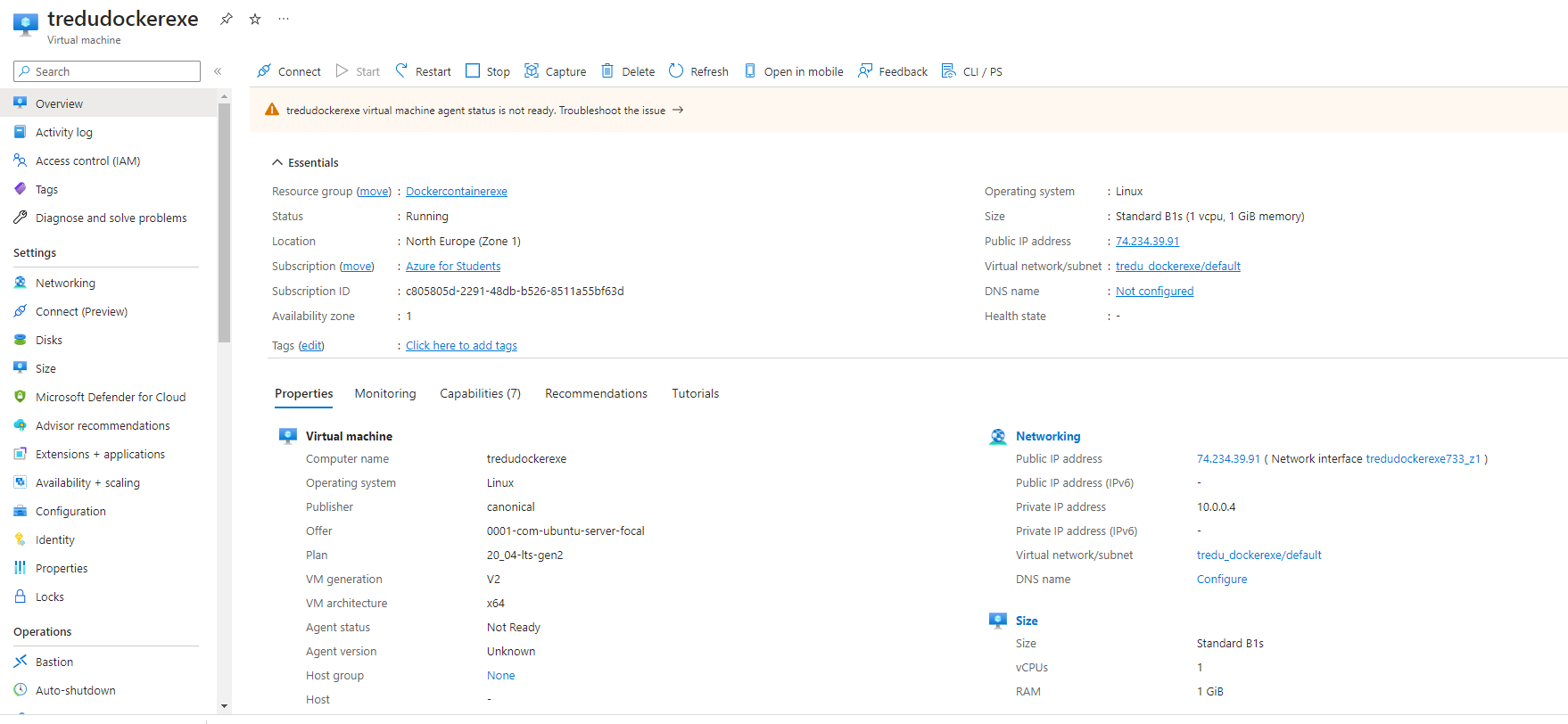Click the Bastion sidebar icon
Viewport: 1568px width, 724px height.
(x=21, y=662)
